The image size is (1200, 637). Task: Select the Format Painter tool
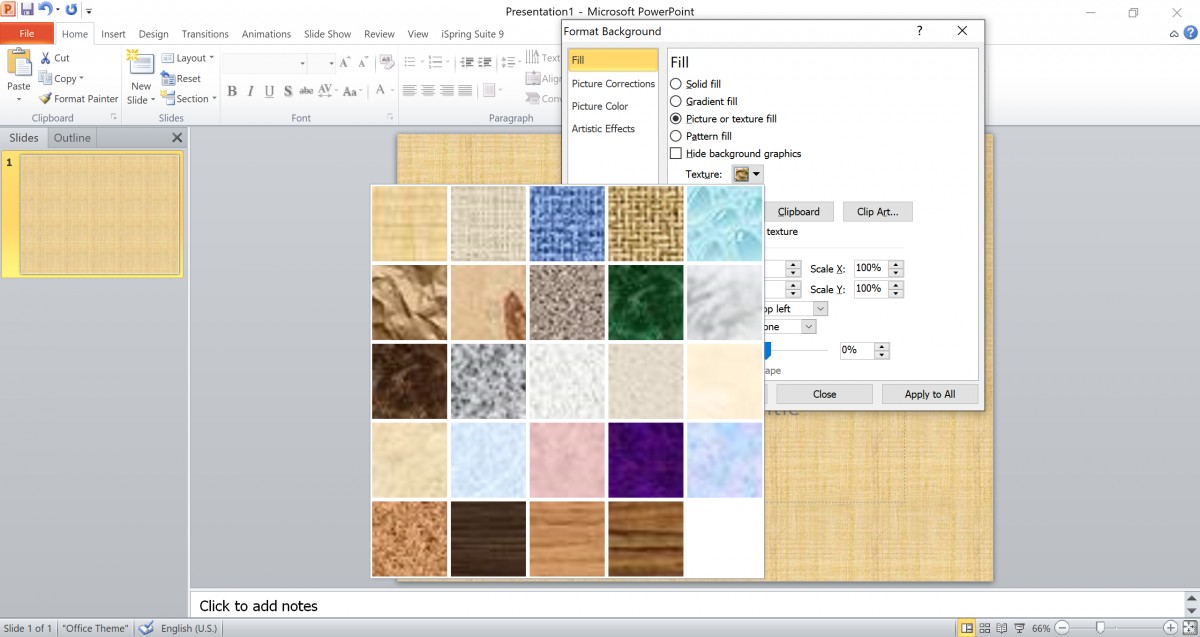78,98
